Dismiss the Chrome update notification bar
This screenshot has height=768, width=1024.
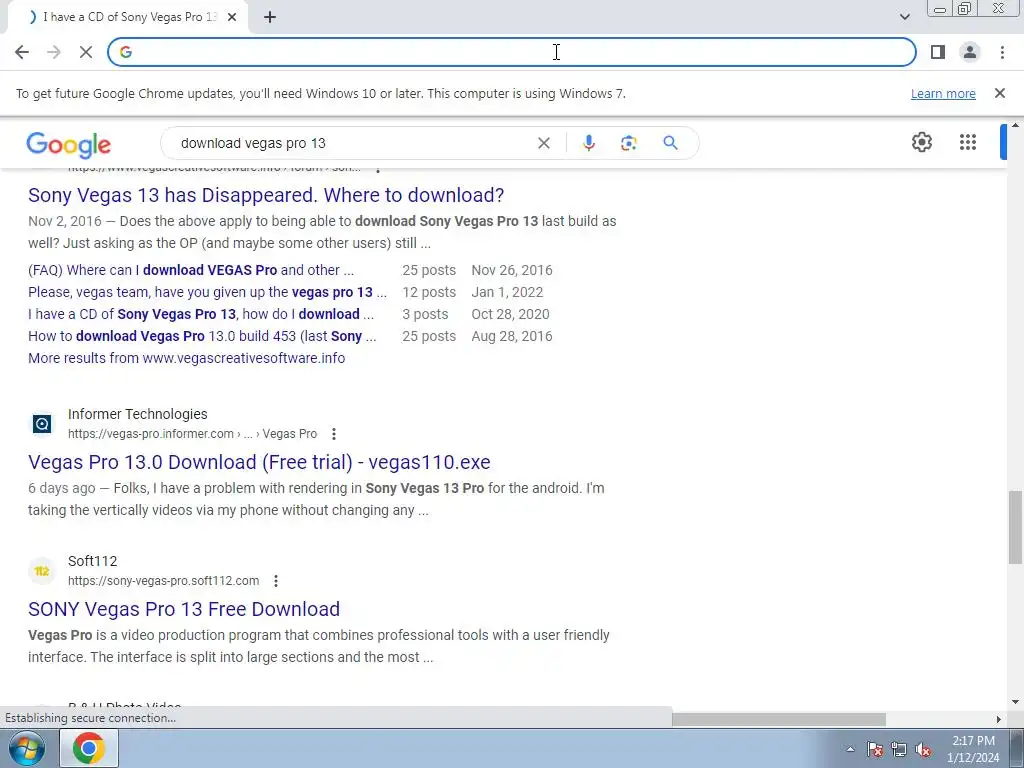[1000, 93]
